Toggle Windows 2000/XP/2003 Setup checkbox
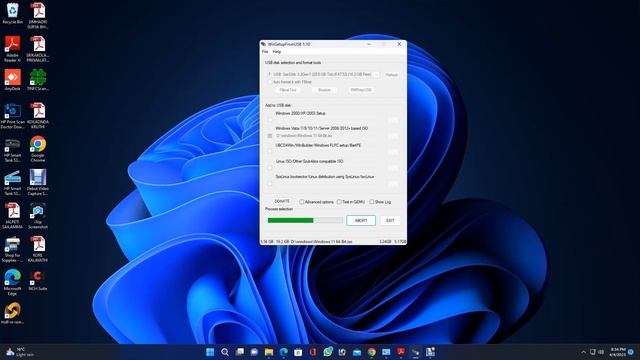640x360 pixels. click(270, 120)
